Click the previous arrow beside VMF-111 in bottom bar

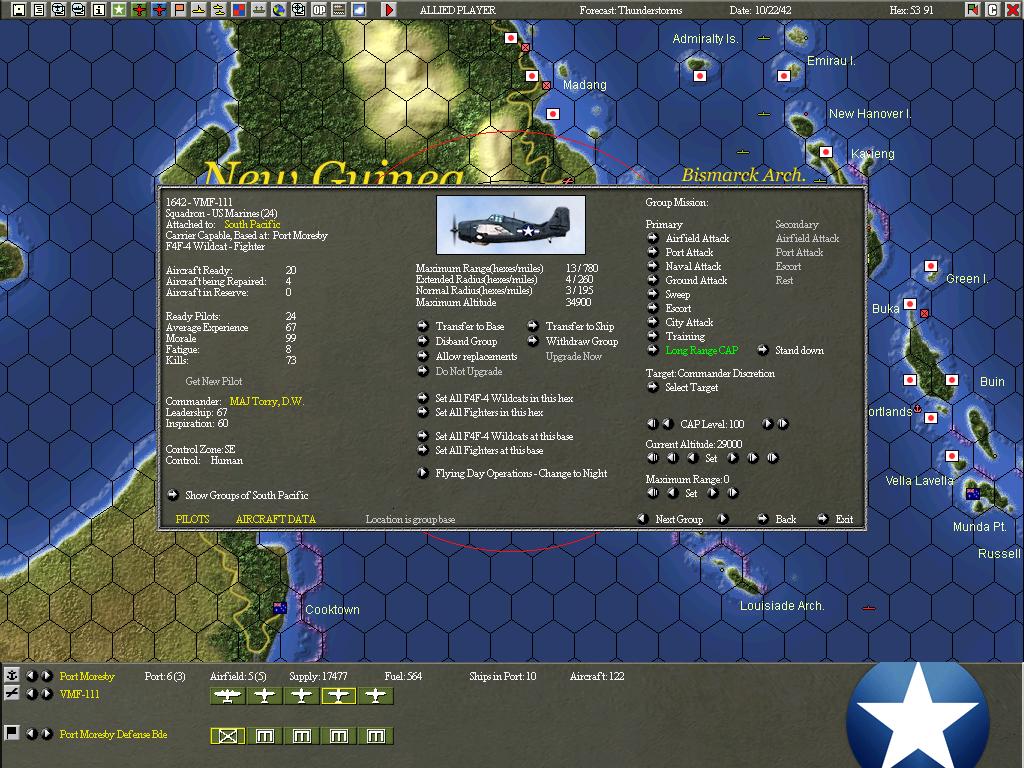[x=31, y=694]
